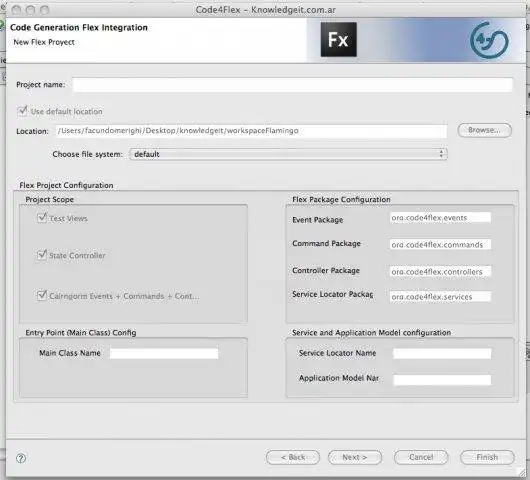Click the Event Package text field
Viewport: 530px width, 480px height.
coord(440,218)
